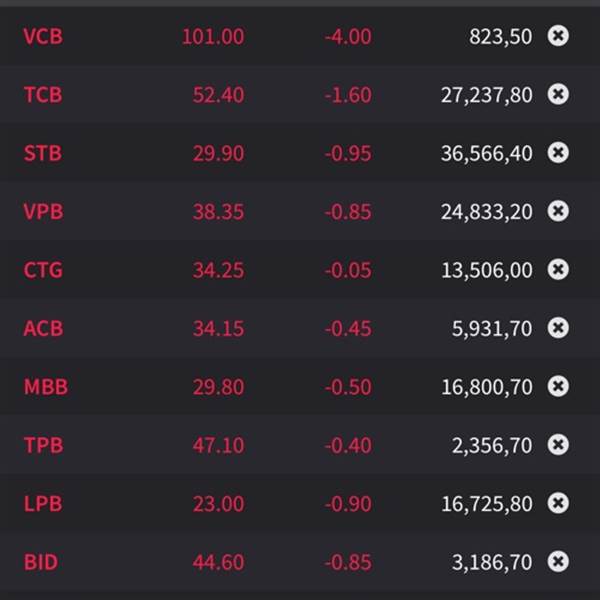Delete STB from the watchlist
The height and width of the screenshot is (600, 600).
coord(558,152)
